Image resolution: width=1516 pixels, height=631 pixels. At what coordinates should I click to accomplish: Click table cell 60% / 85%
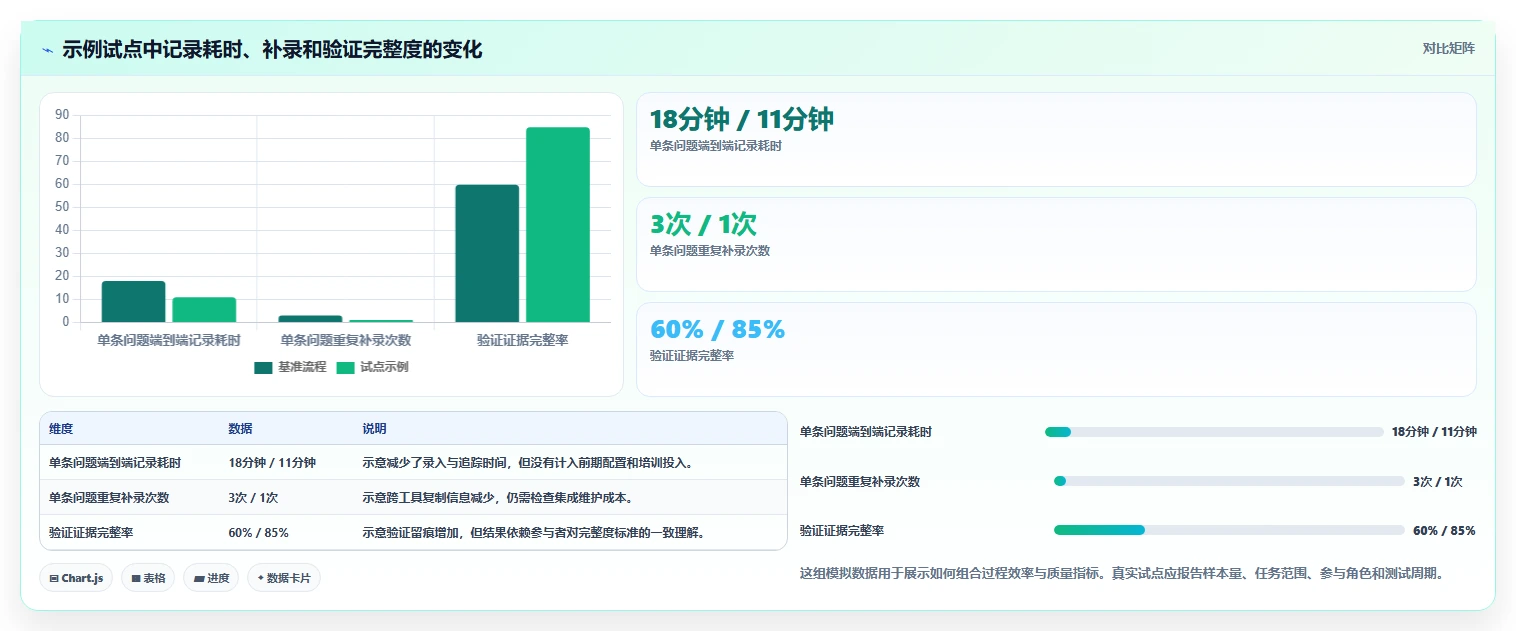pyautogui.click(x=258, y=533)
